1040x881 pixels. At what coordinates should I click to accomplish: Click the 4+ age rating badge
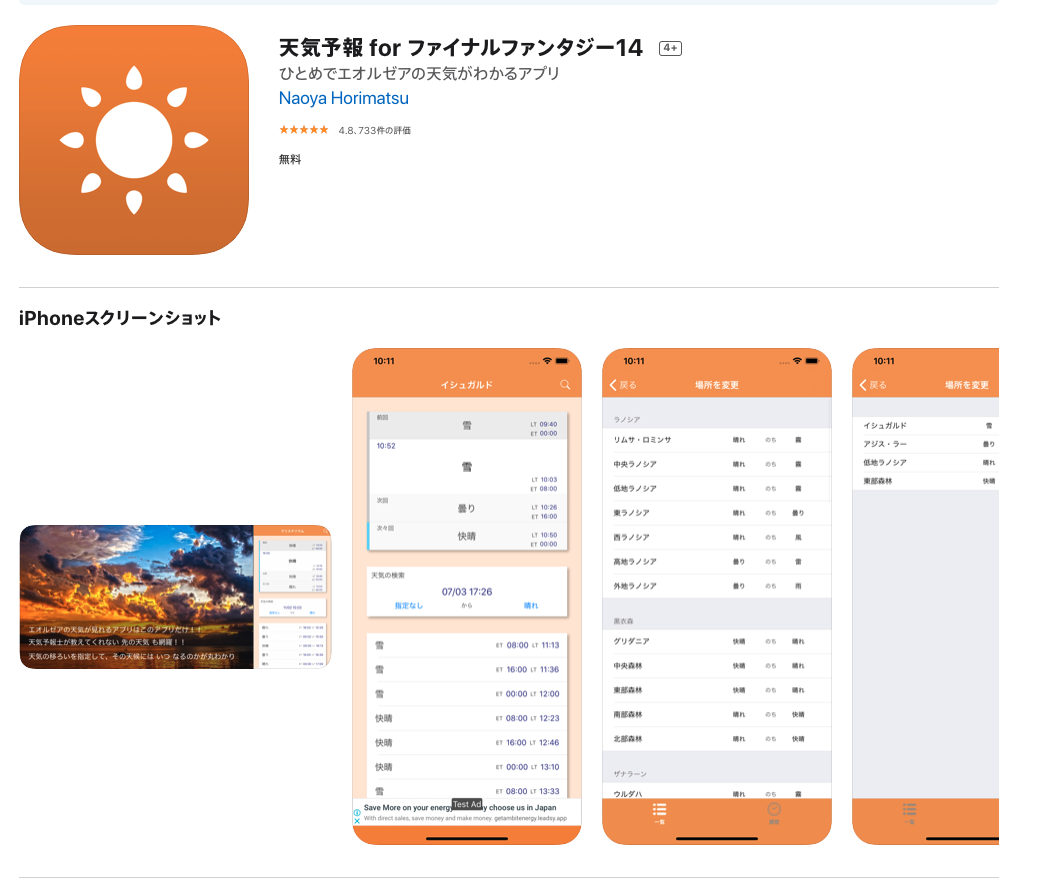point(670,48)
